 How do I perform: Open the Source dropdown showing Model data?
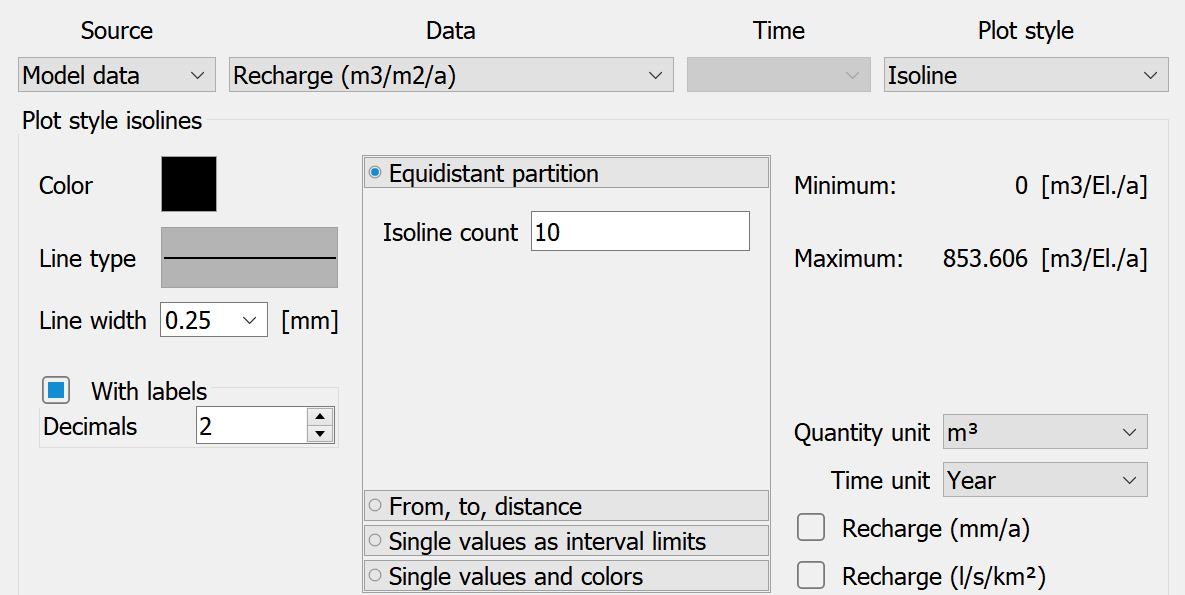116,75
